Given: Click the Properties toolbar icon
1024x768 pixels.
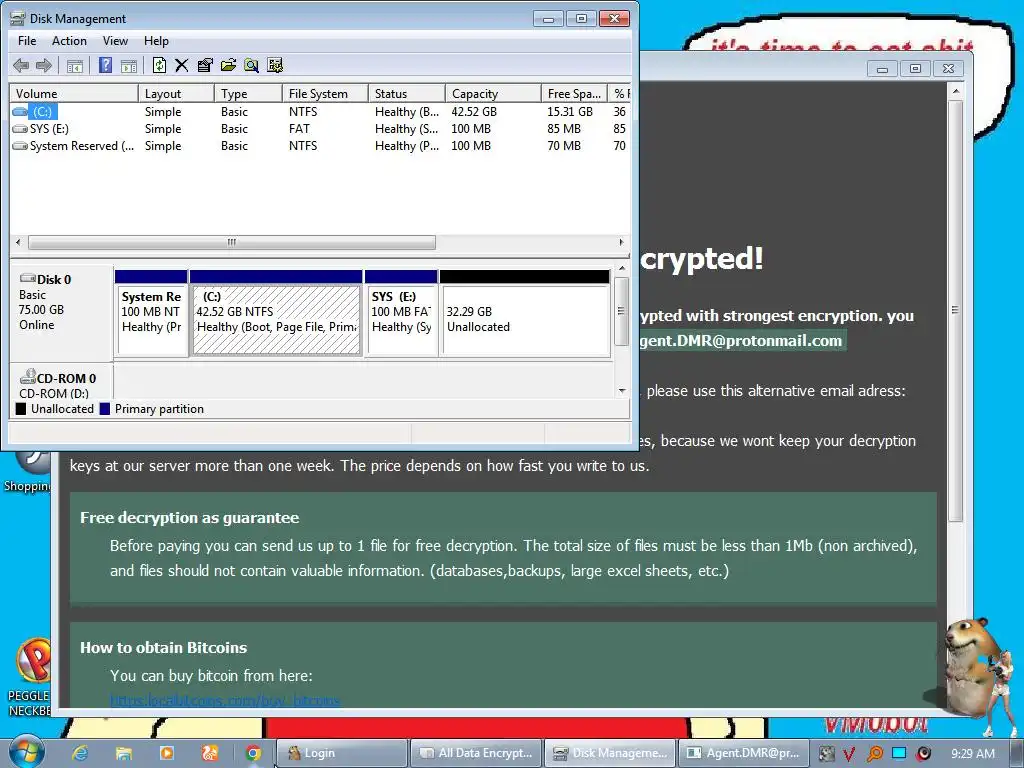Looking at the screenshot, I should point(205,65).
